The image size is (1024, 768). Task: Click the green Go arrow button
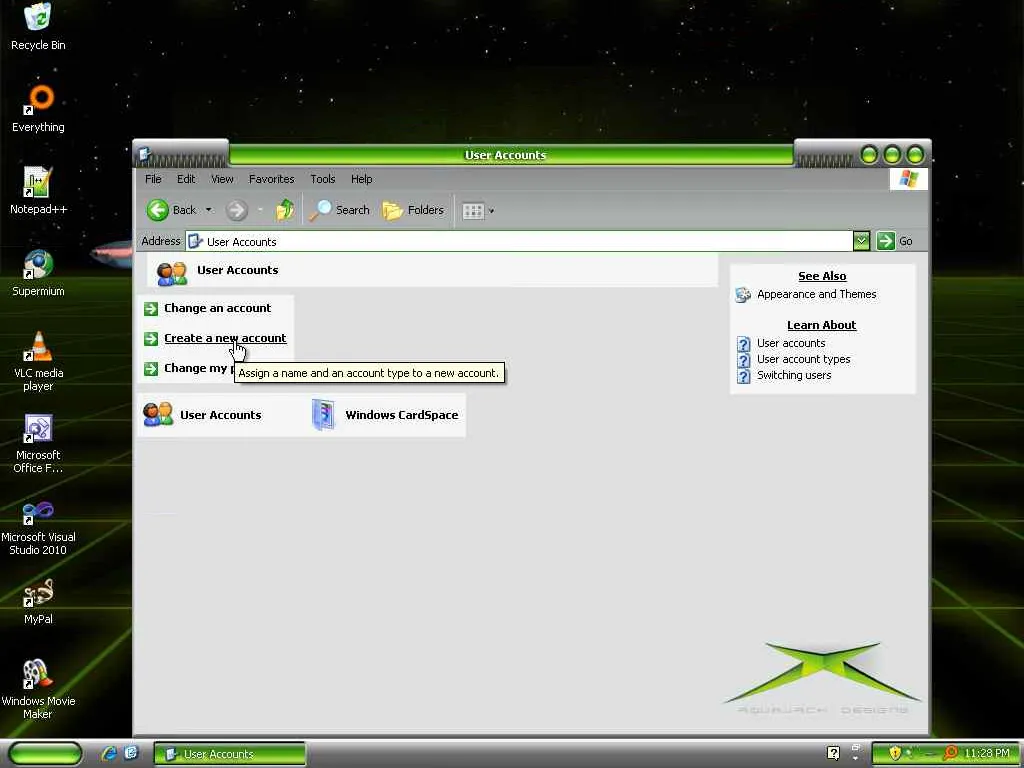click(886, 241)
